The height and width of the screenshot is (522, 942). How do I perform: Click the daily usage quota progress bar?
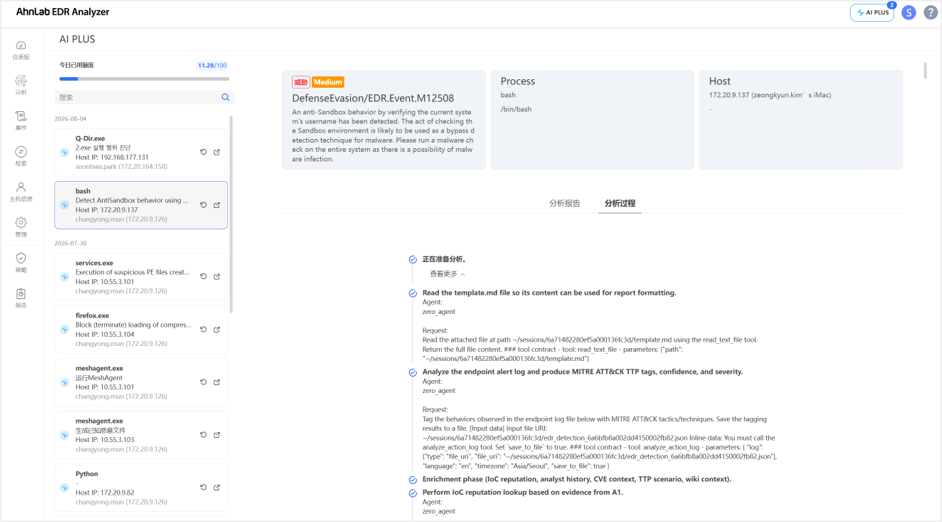click(144, 79)
